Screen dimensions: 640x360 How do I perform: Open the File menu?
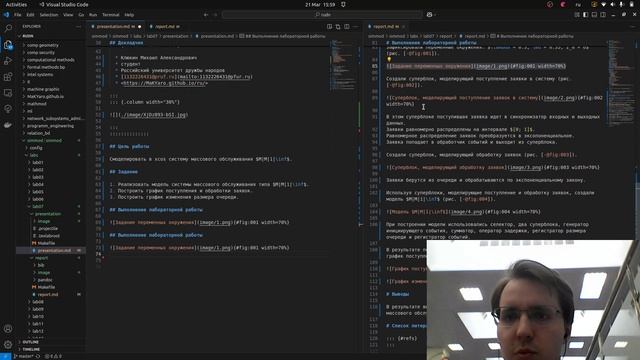[x=18, y=15]
